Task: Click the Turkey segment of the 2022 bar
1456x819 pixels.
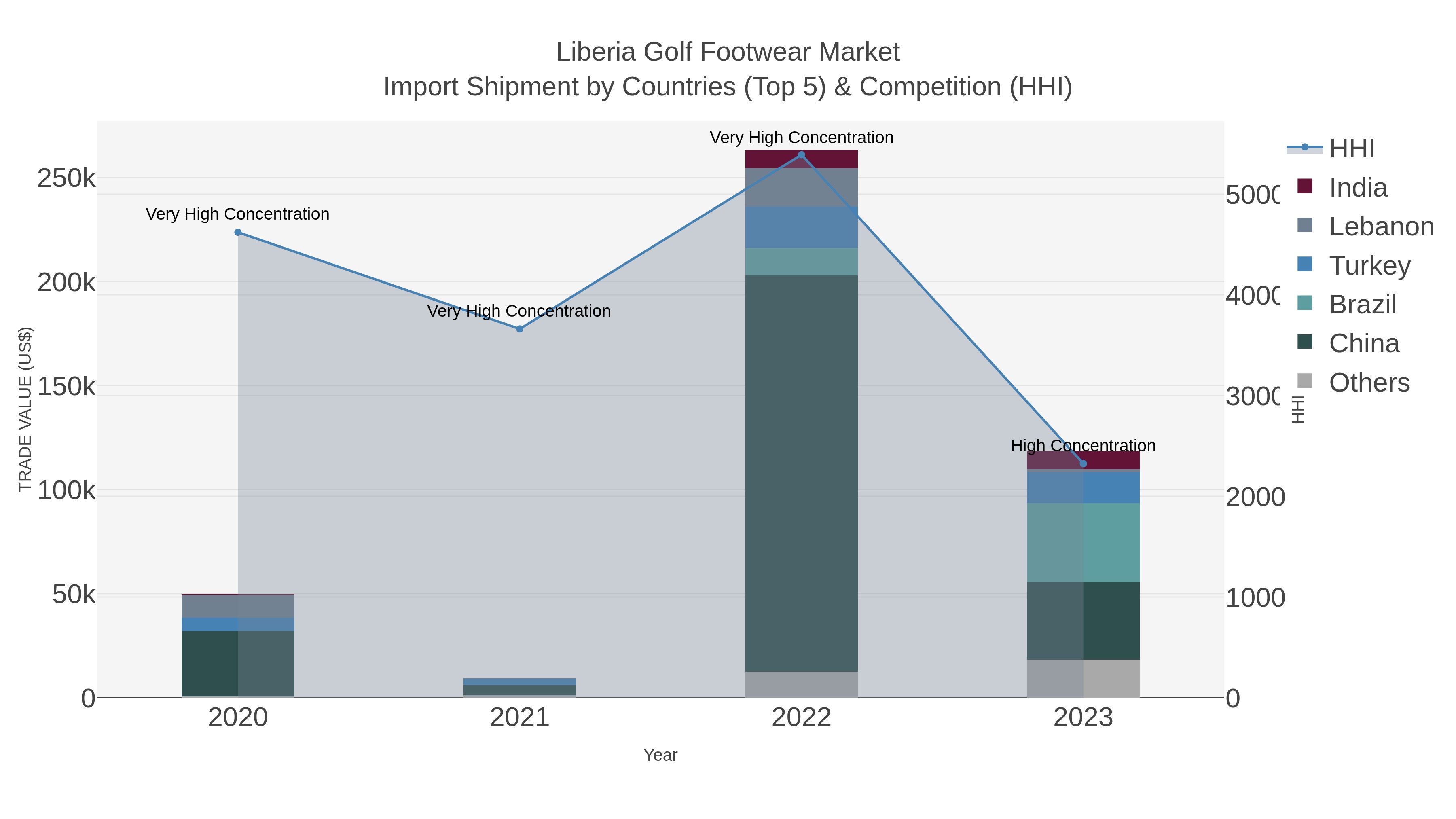Action: (802, 227)
